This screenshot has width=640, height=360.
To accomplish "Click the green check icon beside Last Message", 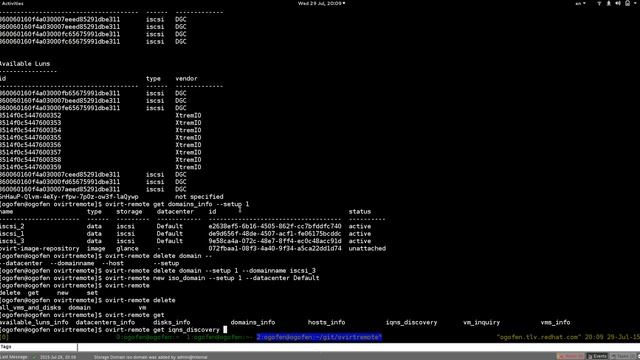I will pyautogui.click(x=34, y=357).
